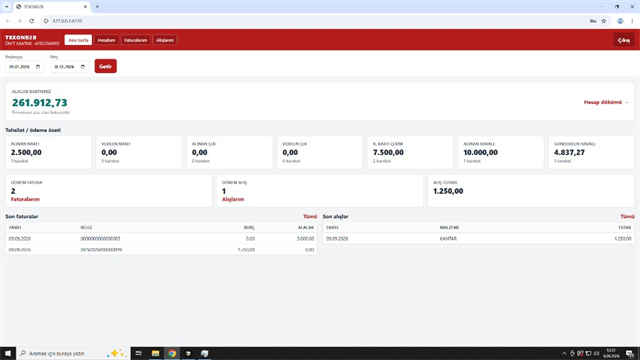Bookmark this page with star icon
Viewport: 640px width, 360px height.
(604, 21)
